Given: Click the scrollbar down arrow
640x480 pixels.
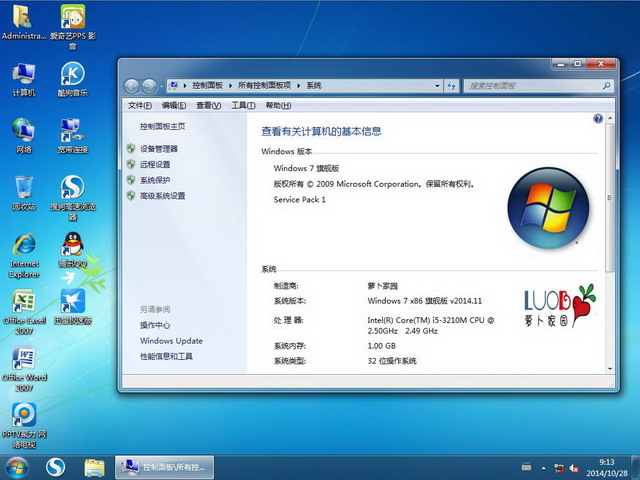Looking at the screenshot, I should [610, 369].
